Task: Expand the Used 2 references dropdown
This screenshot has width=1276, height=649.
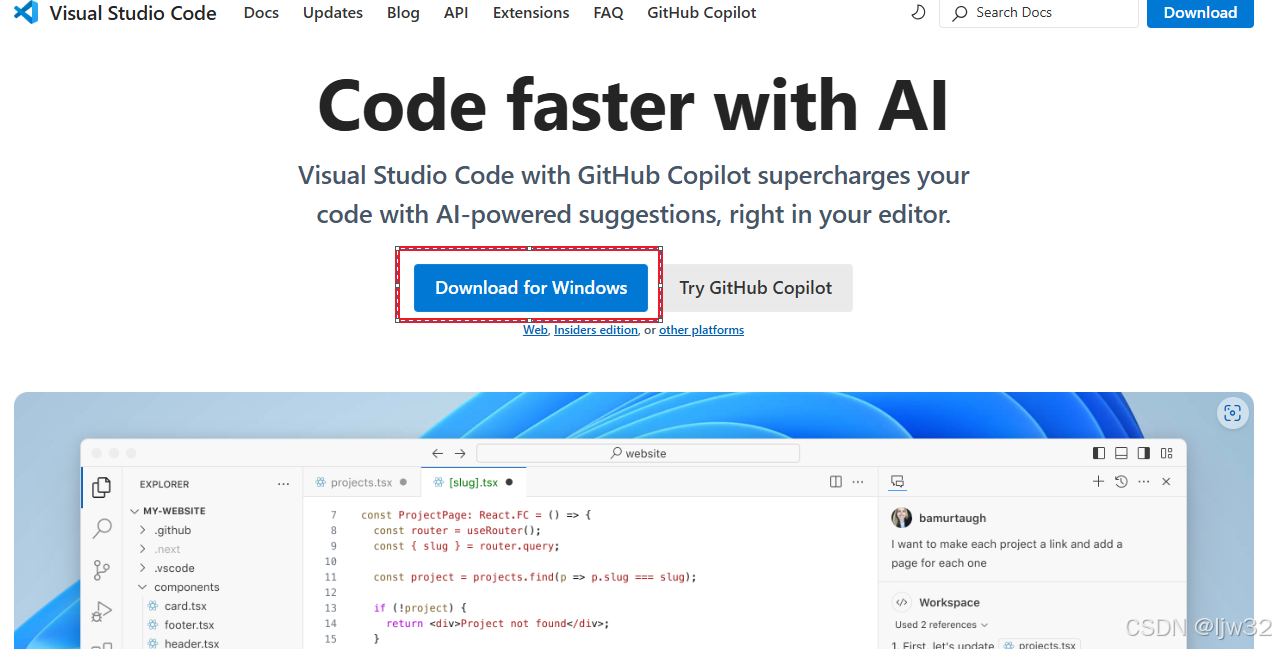Action: point(941,625)
